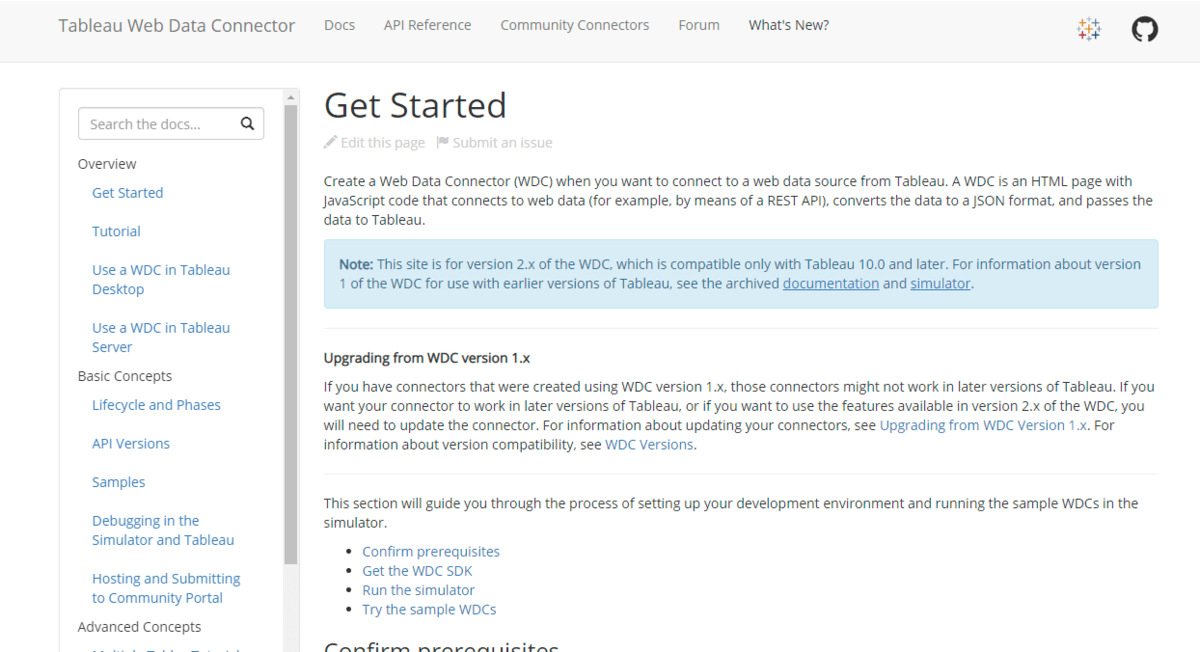Click the pencil icon beside Edit this page
Screen dimensions: 1200x652
pos(331,143)
